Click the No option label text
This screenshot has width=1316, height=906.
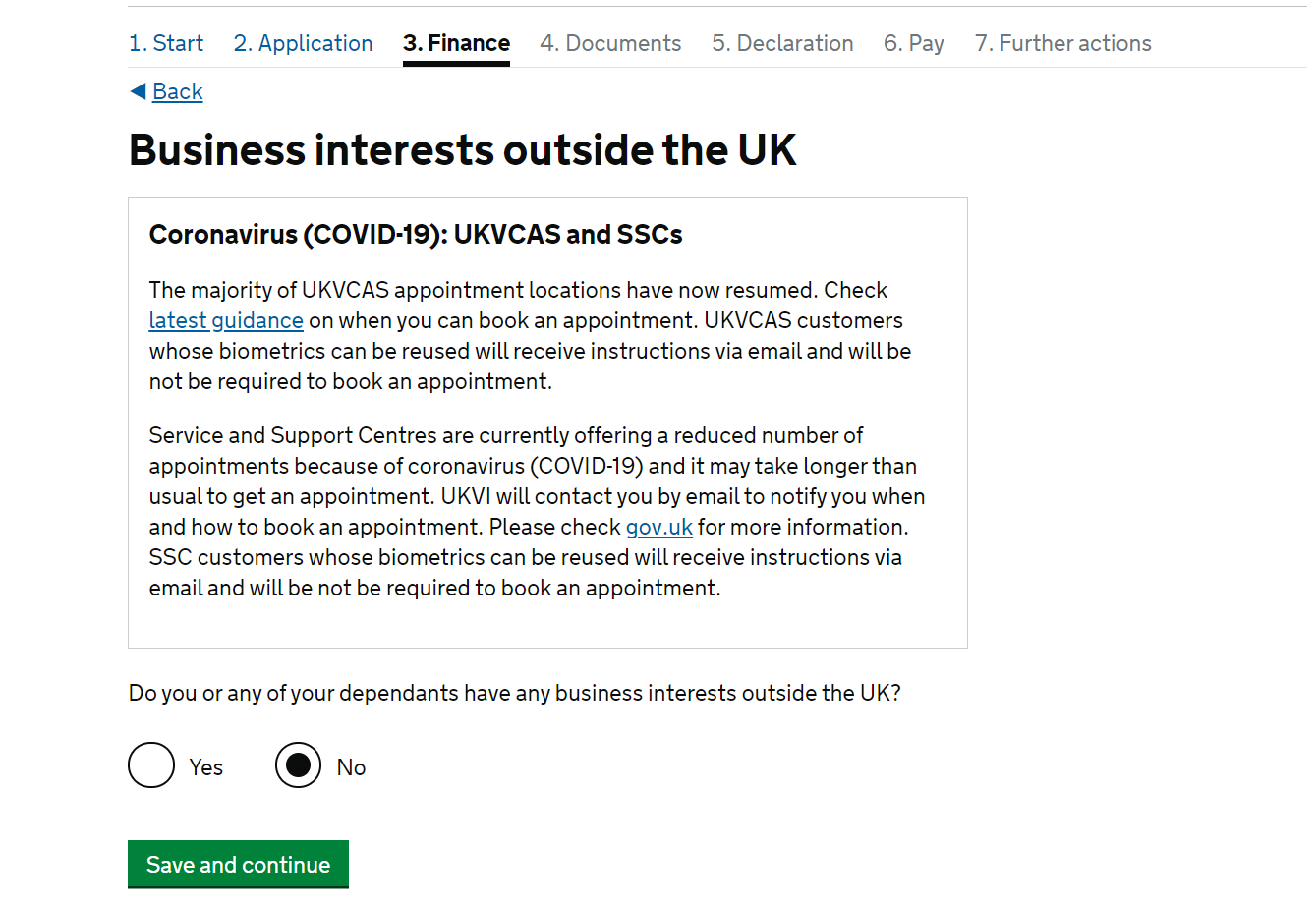[351, 767]
